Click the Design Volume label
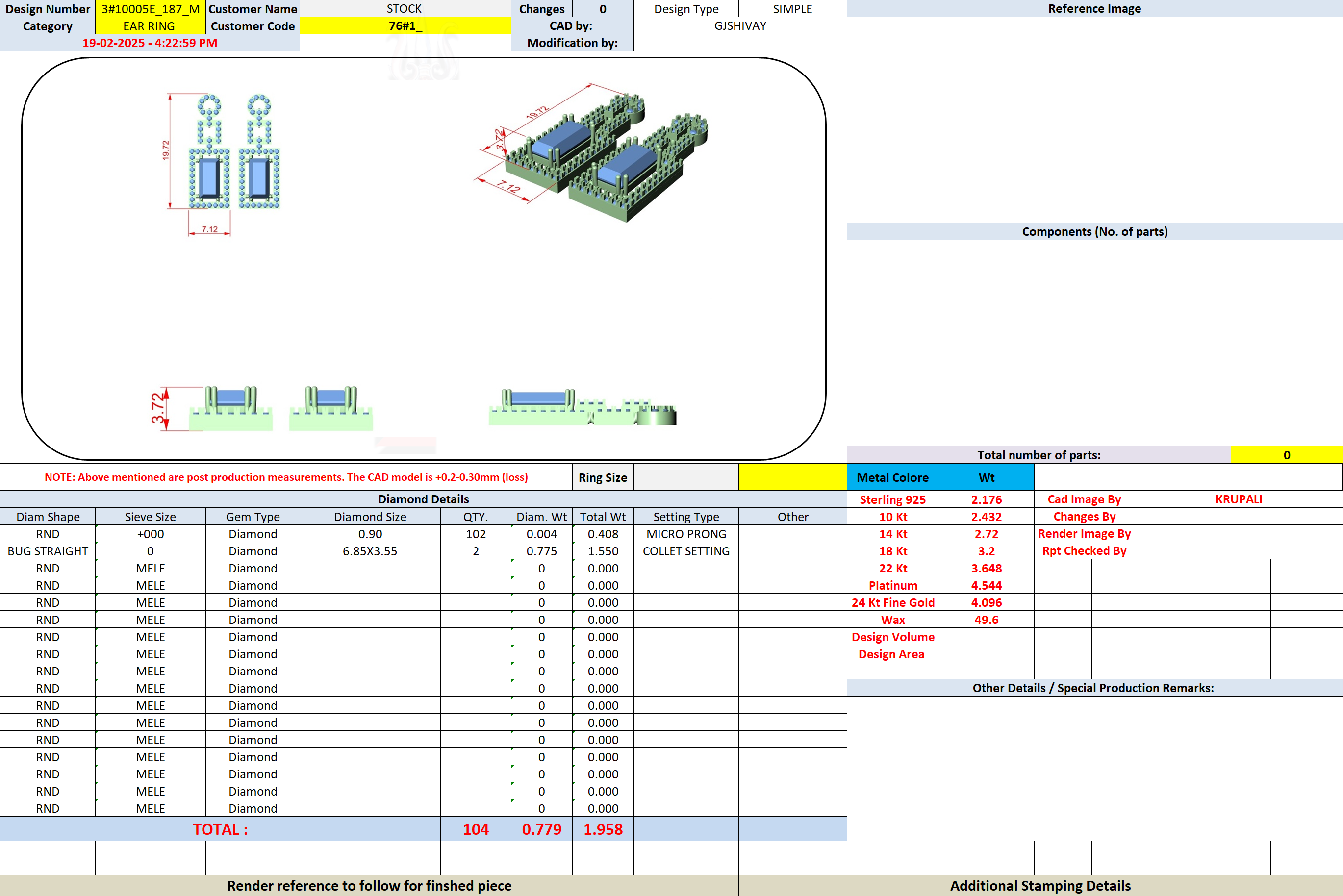 click(x=893, y=637)
